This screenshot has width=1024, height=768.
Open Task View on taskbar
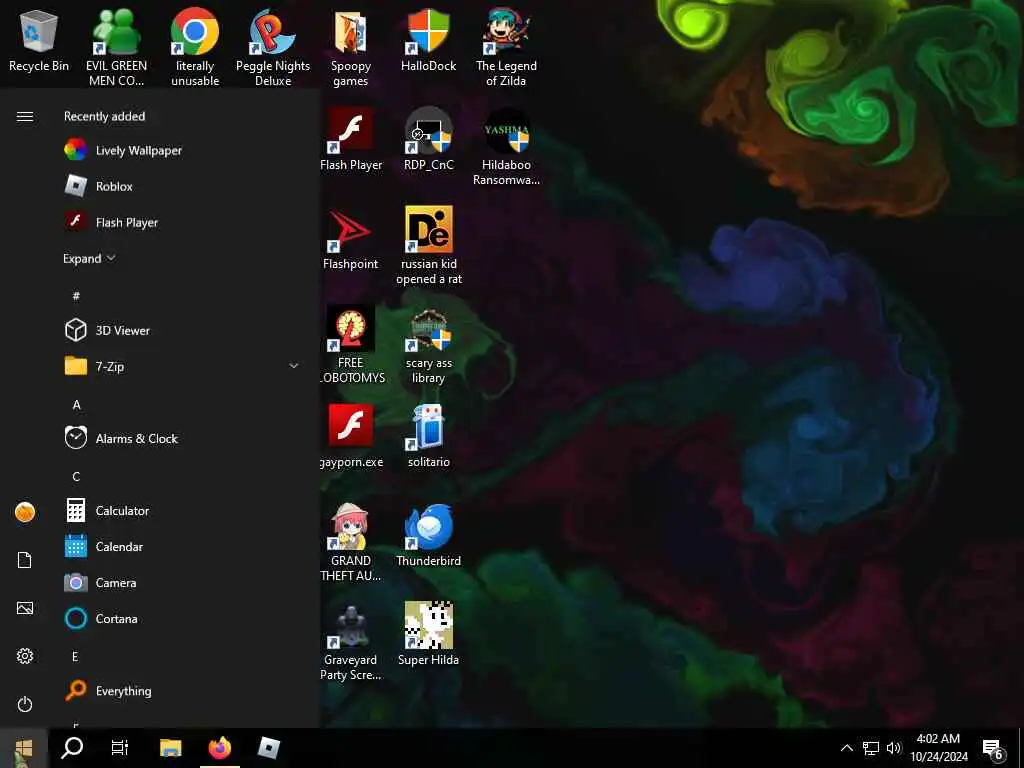tap(120, 748)
